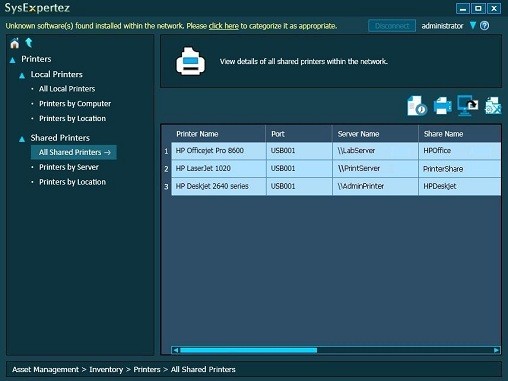Open Printers by Location under Shared Printers
The image size is (508, 381).
click(72, 182)
